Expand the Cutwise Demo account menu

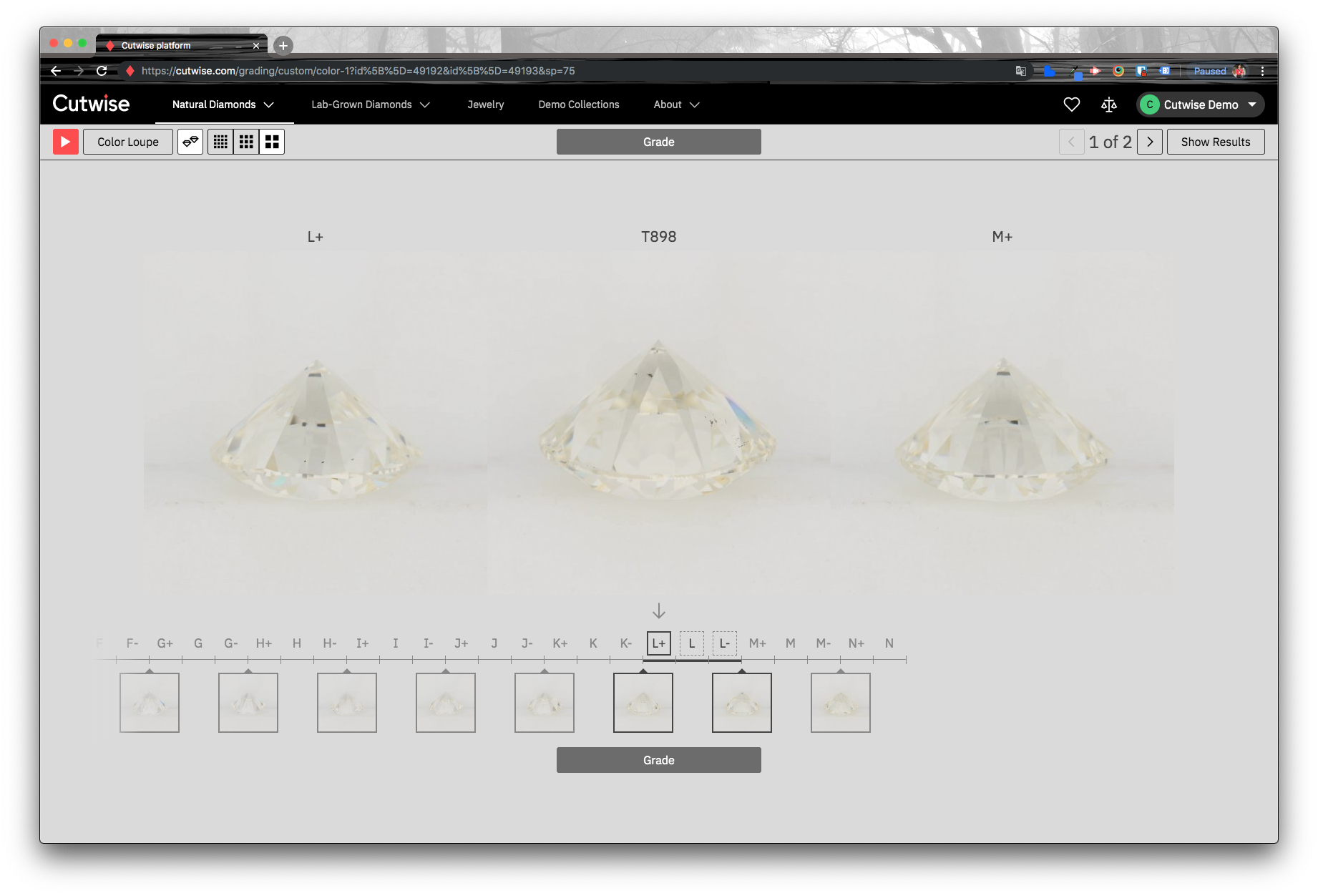[1200, 104]
